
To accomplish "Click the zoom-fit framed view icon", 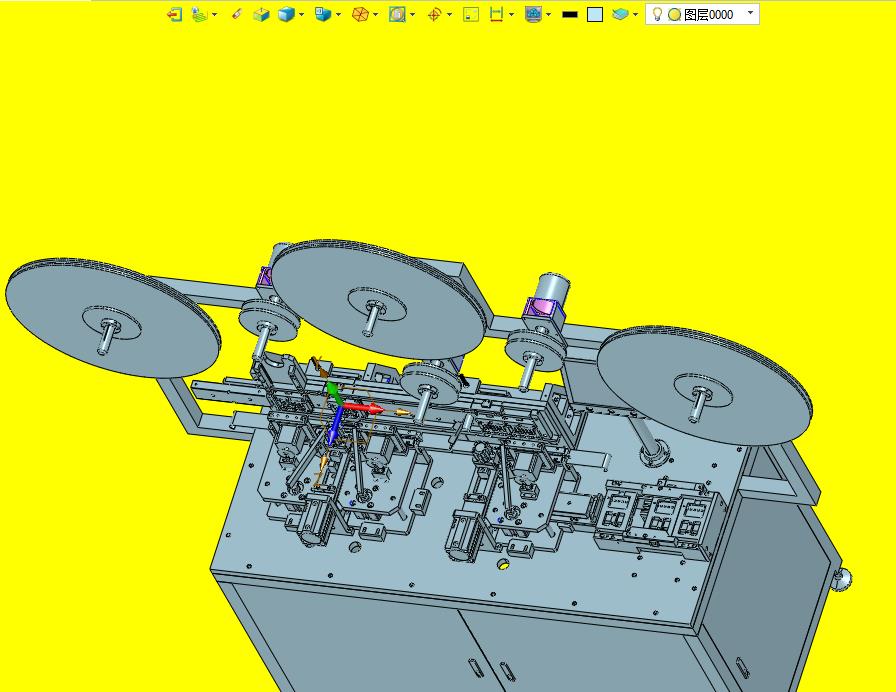I will pyautogui.click(x=397, y=14).
